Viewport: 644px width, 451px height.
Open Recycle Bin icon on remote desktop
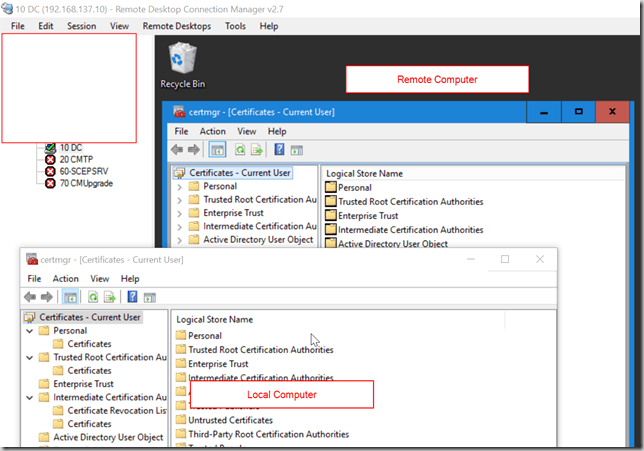(182, 62)
